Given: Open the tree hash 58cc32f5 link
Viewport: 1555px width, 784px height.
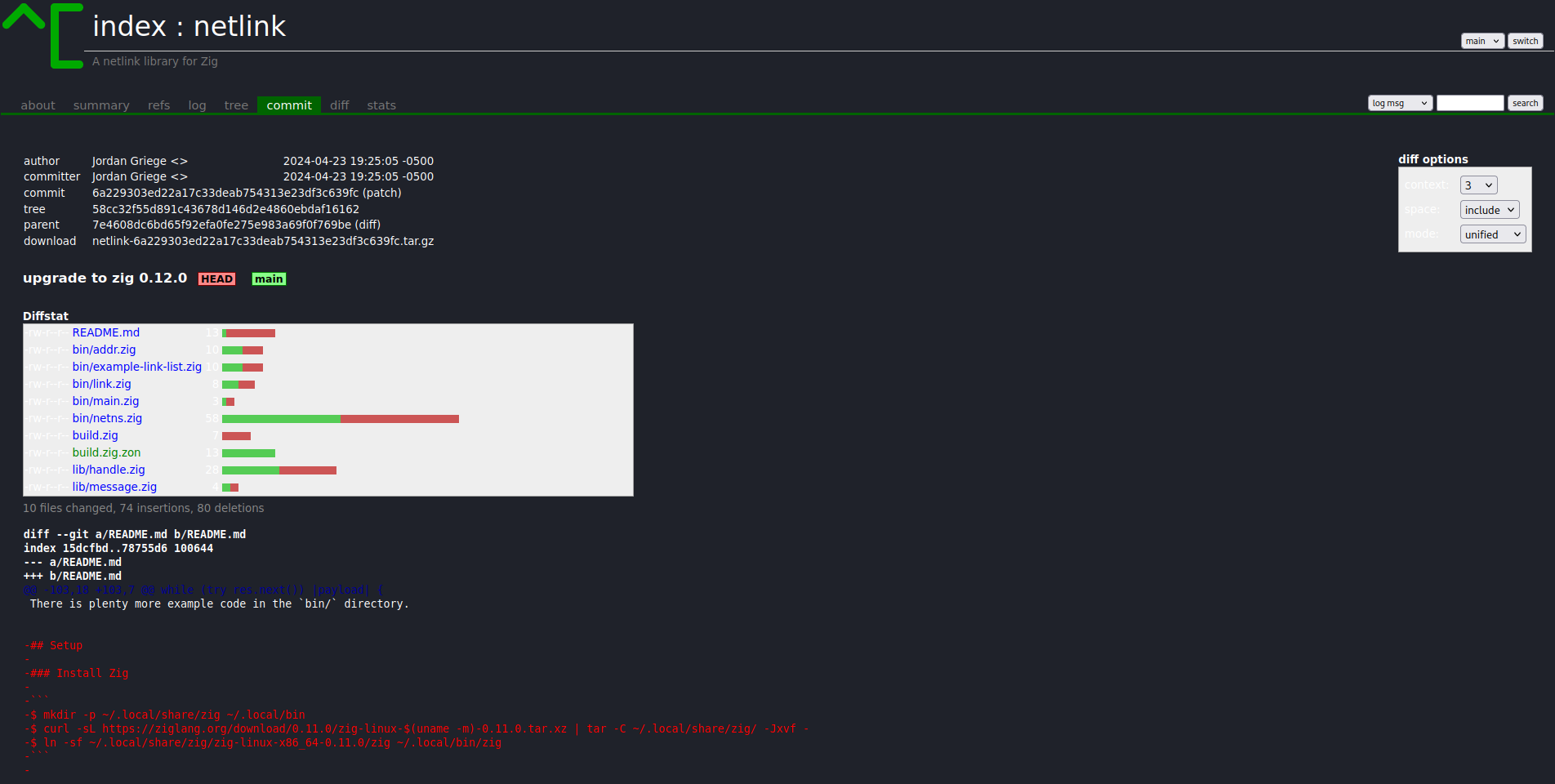Looking at the screenshot, I should point(225,209).
